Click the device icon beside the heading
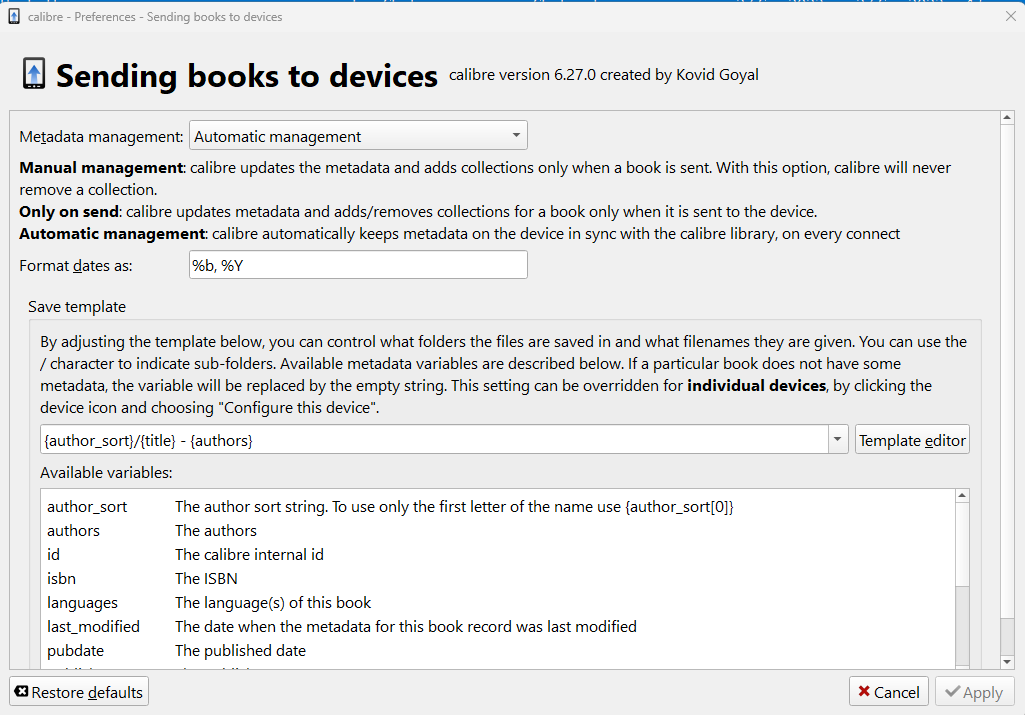The height and width of the screenshot is (715, 1025). [x=33, y=75]
